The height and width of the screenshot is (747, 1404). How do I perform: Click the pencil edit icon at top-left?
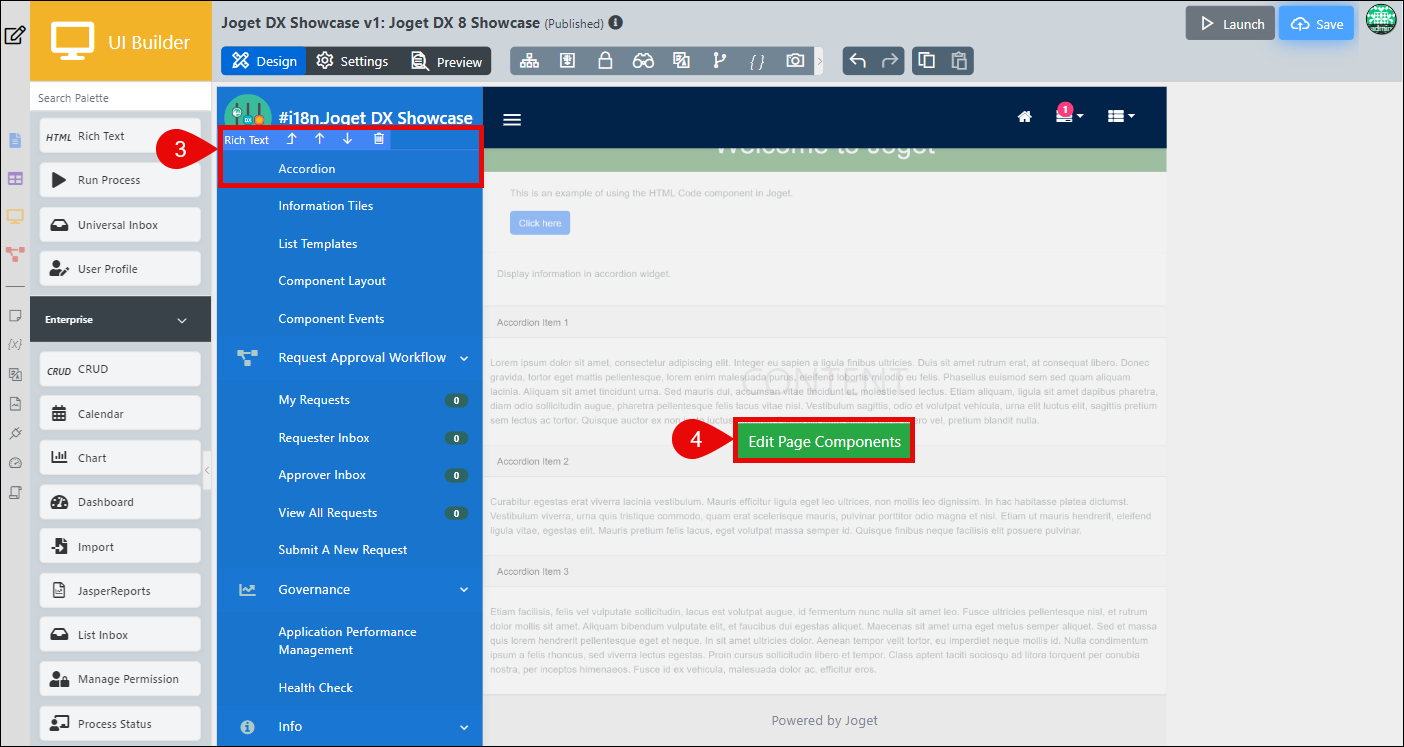(14, 36)
